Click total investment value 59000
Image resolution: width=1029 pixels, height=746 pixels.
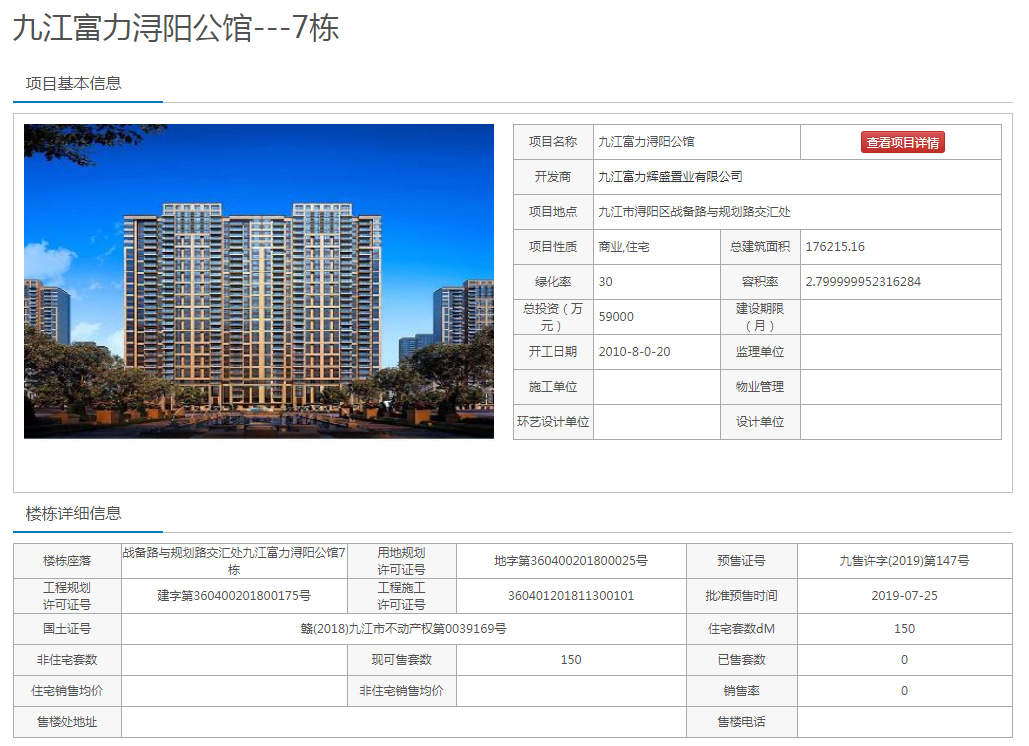click(616, 317)
